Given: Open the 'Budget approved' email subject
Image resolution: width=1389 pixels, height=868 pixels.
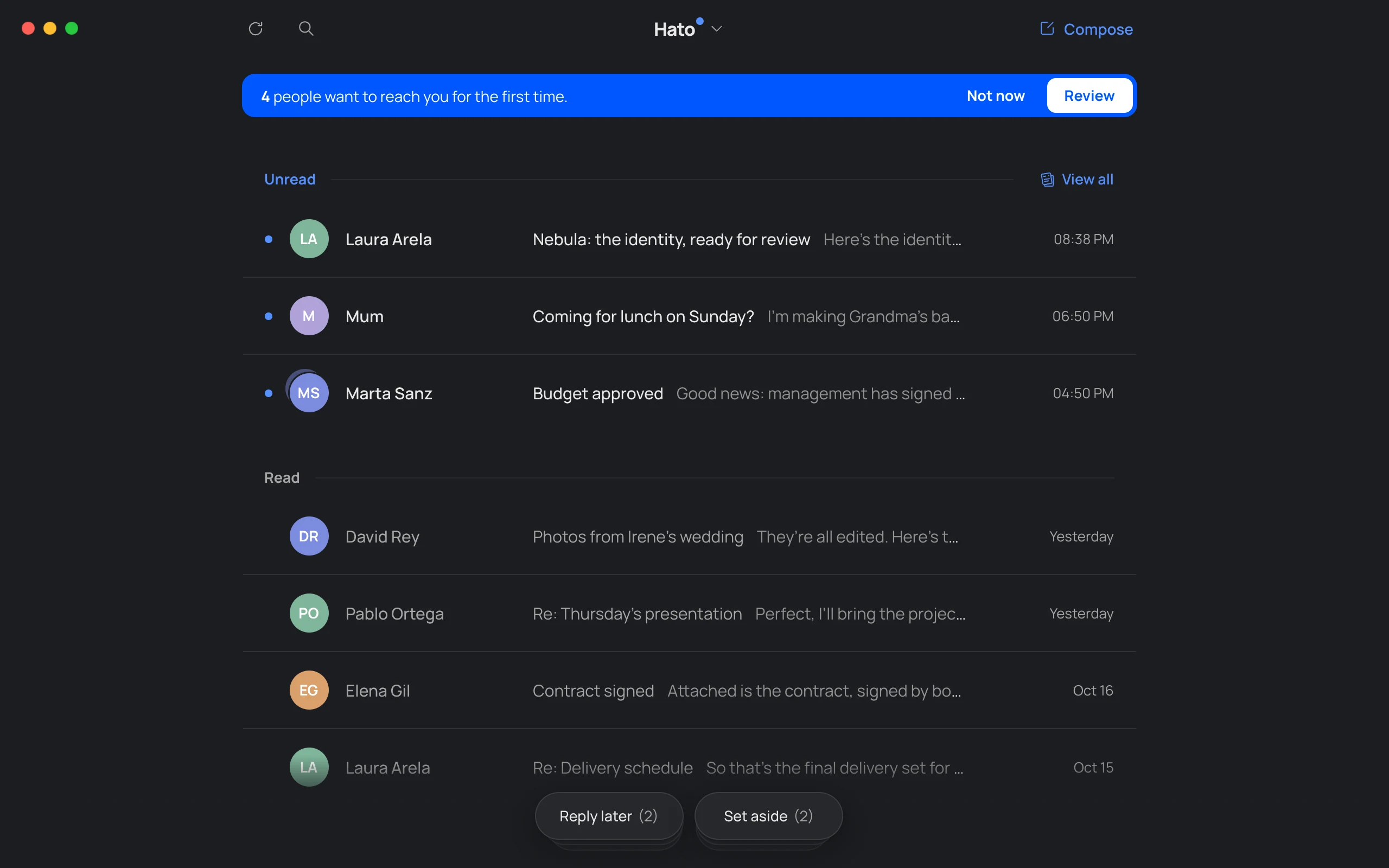Looking at the screenshot, I should pos(597,393).
